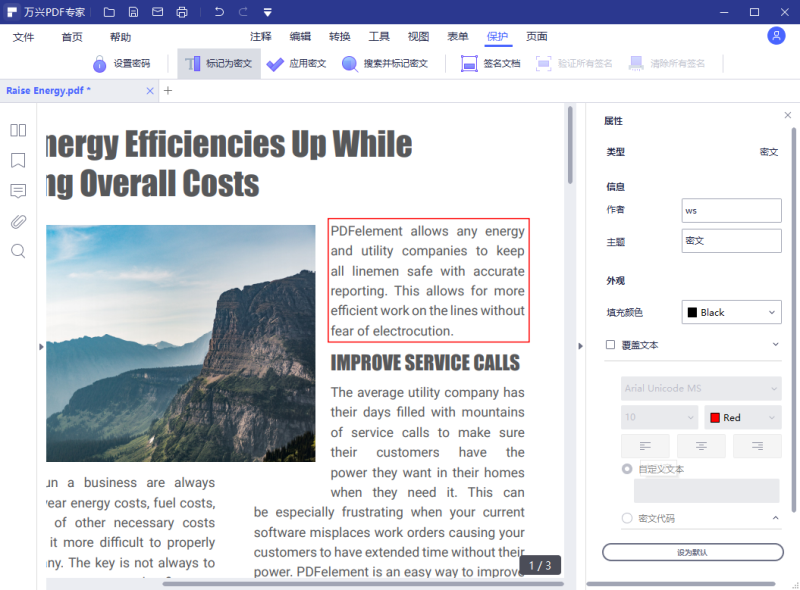Click the email envelope icon

coord(158,12)
